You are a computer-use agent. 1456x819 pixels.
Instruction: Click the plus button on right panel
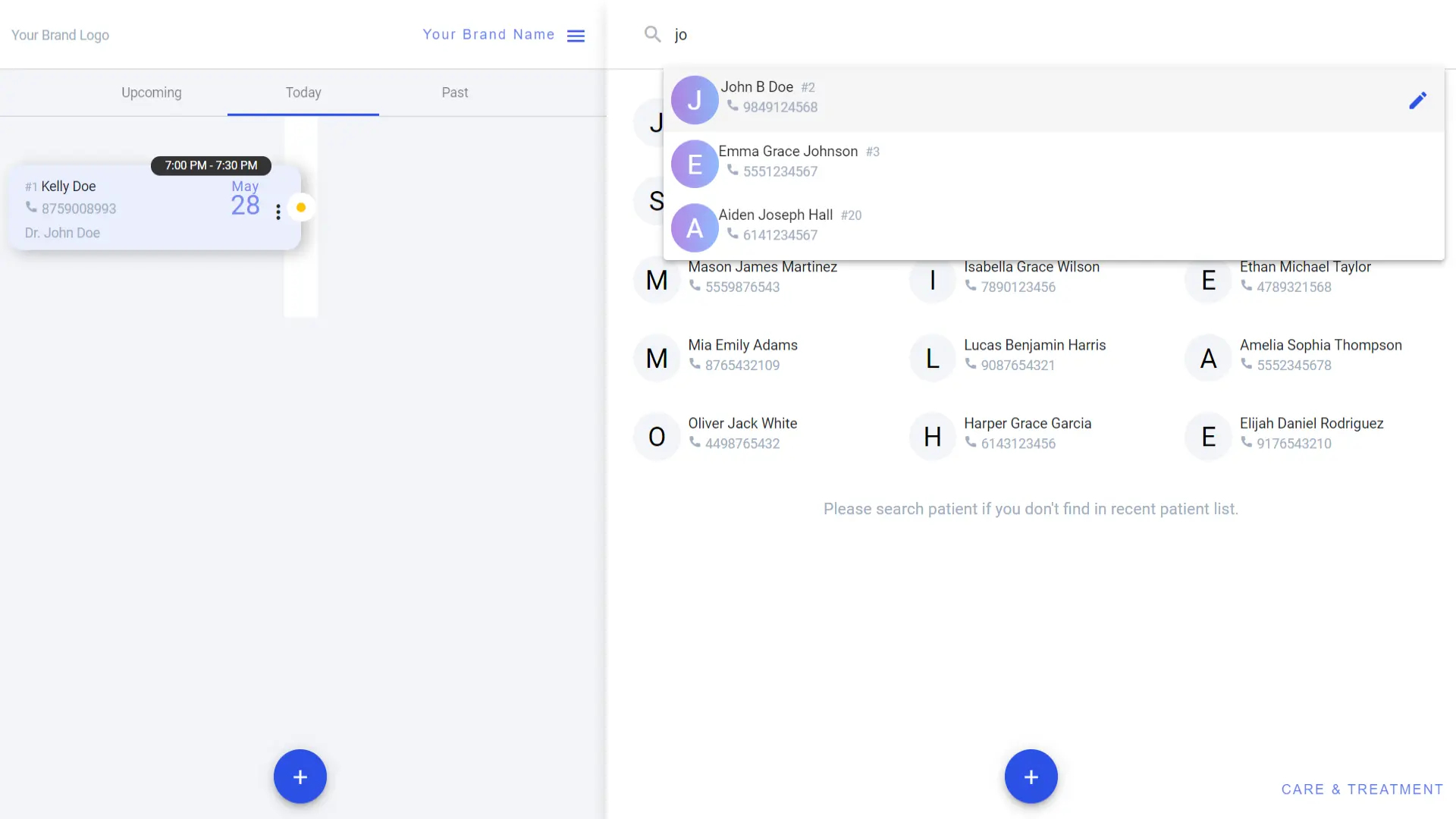pyautogui.click(x=1031, y=776)
